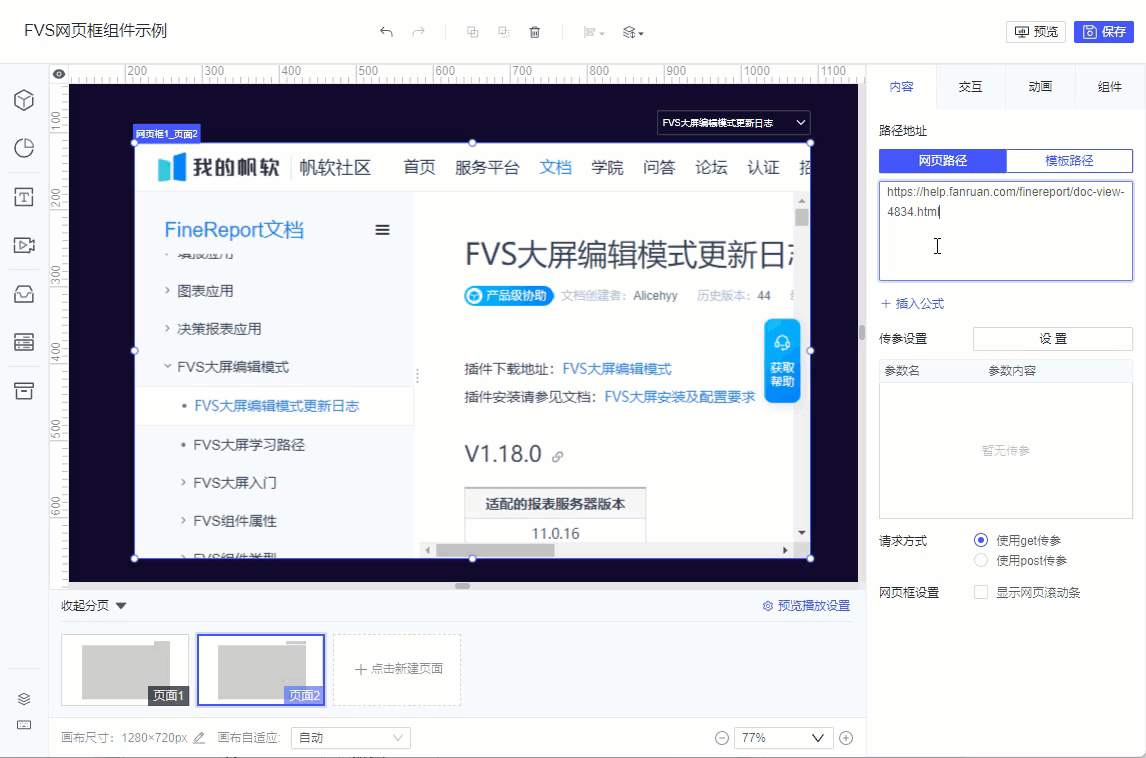Image resolution: width=1146 pixels, height=758 pixels.
Task: Collapse pagination with 收起分页 toggle
Action: [94, 605]
